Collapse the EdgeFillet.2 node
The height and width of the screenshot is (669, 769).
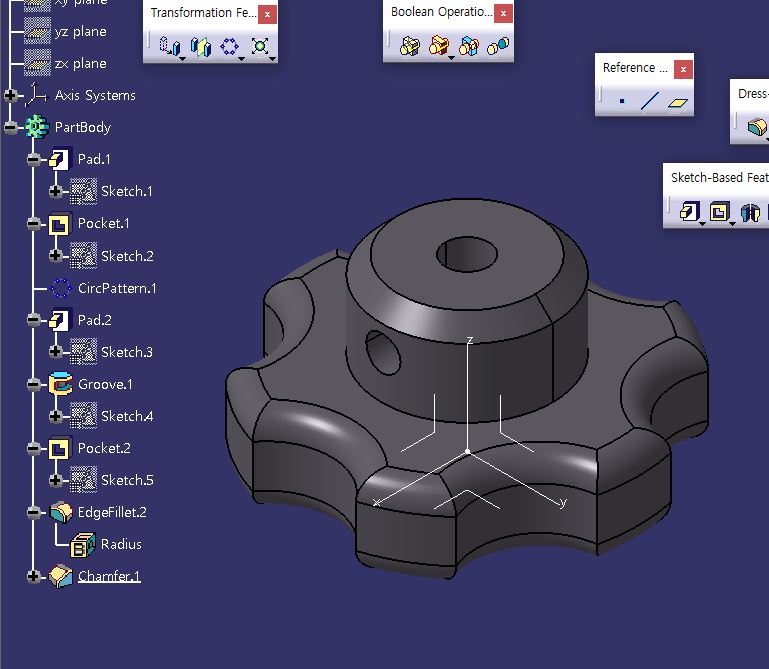tap(33, 513)
